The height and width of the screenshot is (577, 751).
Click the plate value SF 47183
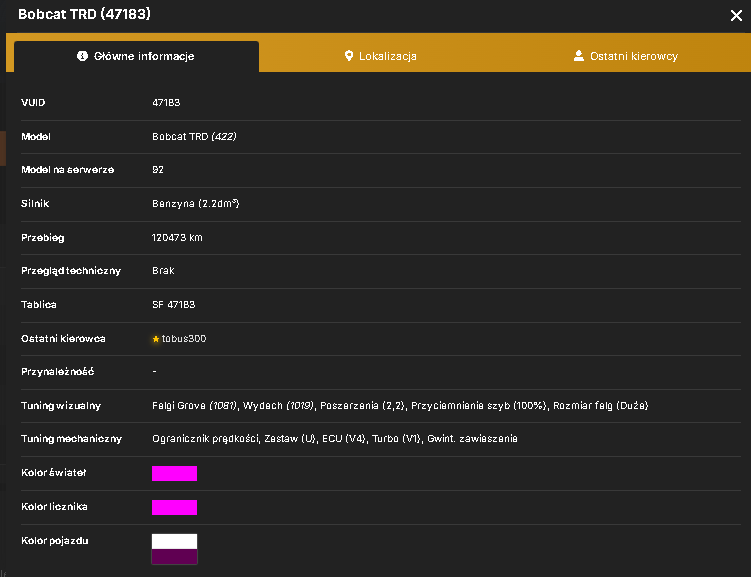[x=173, y=305]
